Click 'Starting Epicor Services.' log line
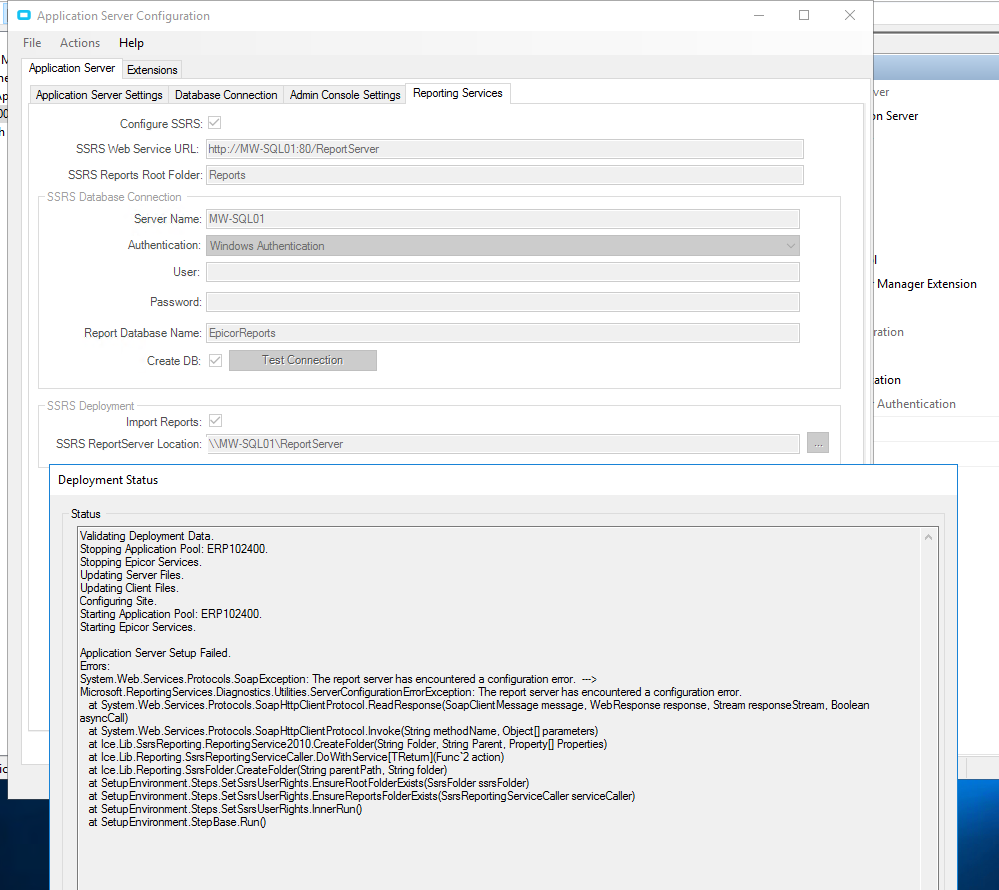Screen dimensions: 999x890 [x=138, y=627]
